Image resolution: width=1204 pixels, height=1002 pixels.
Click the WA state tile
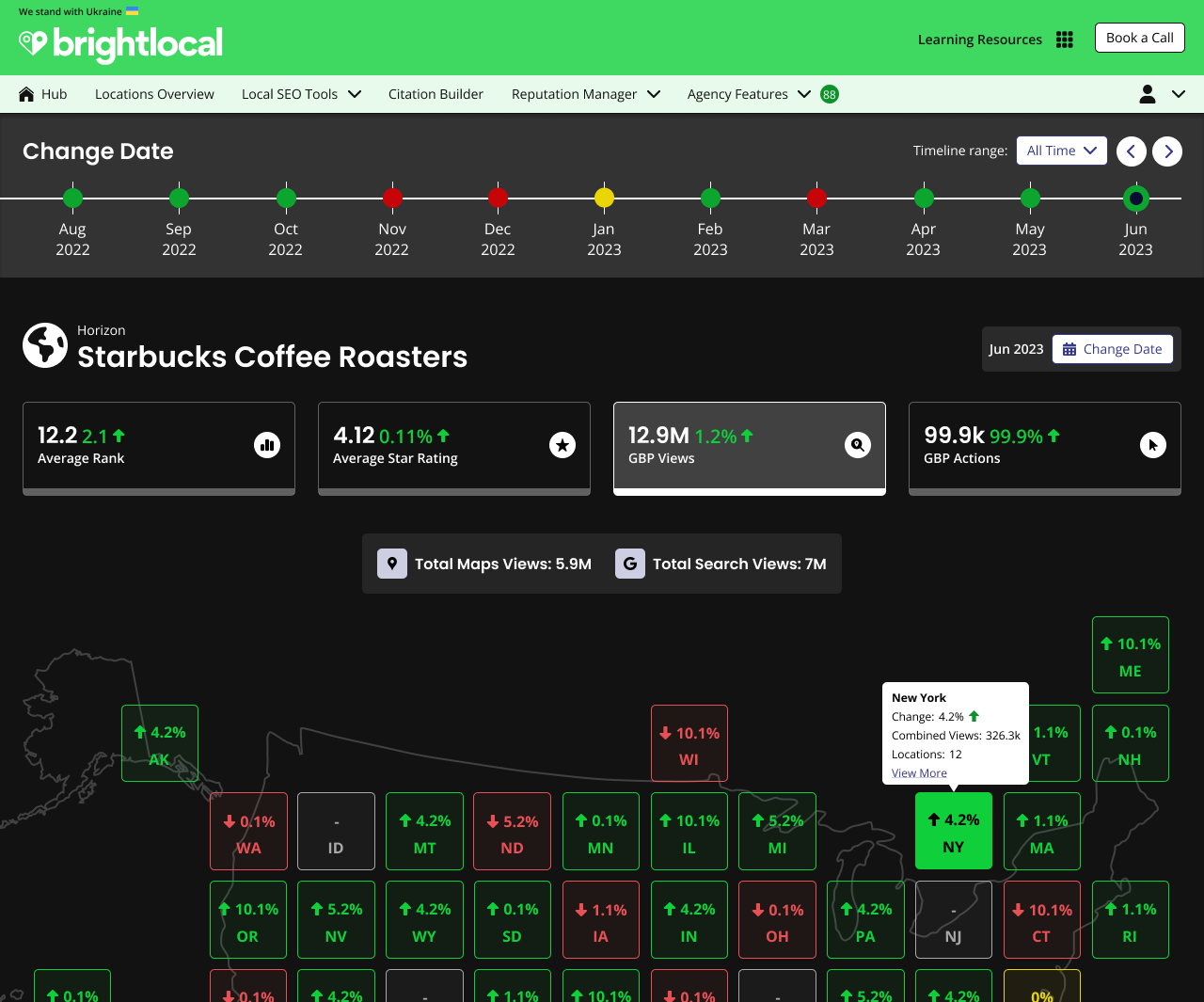tap(248, 831)
